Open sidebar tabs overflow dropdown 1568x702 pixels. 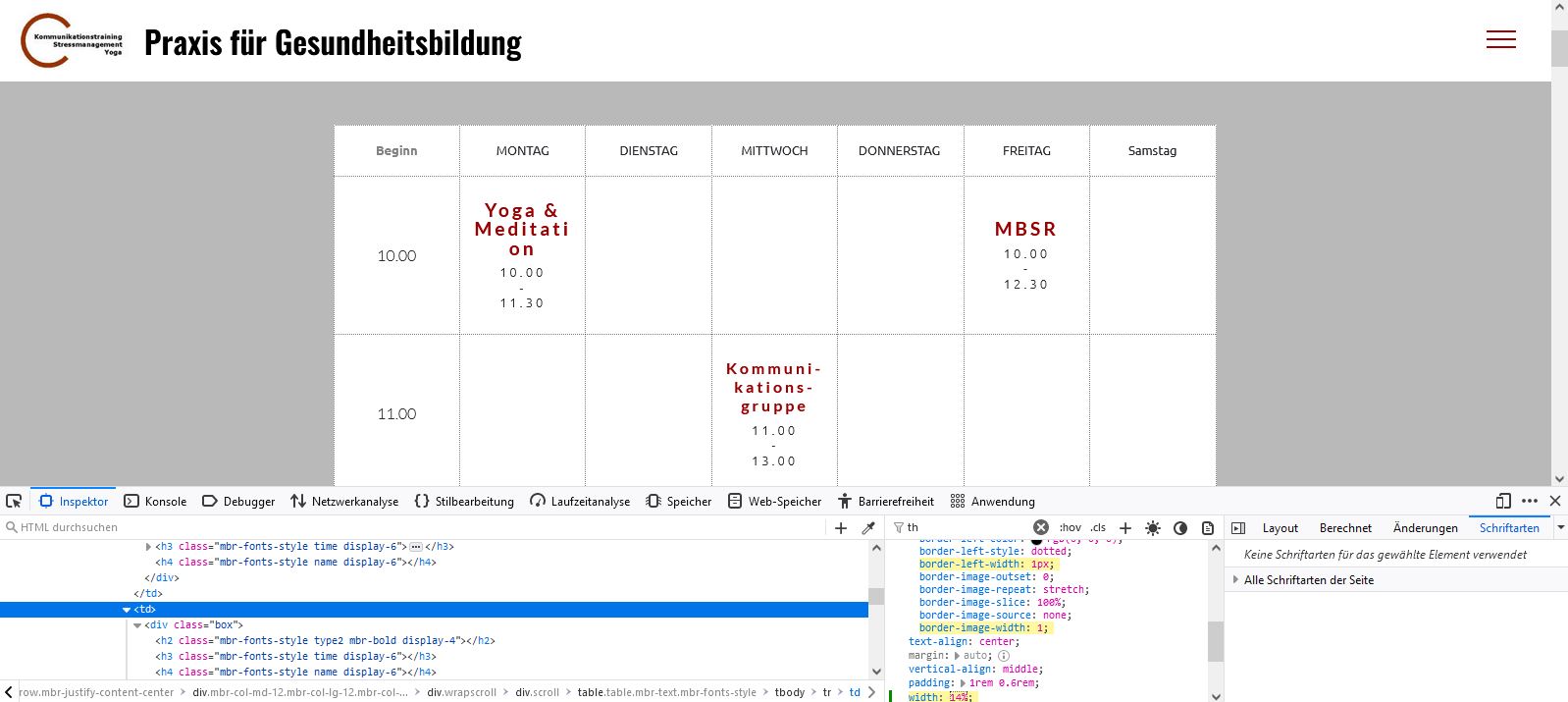1560,527
